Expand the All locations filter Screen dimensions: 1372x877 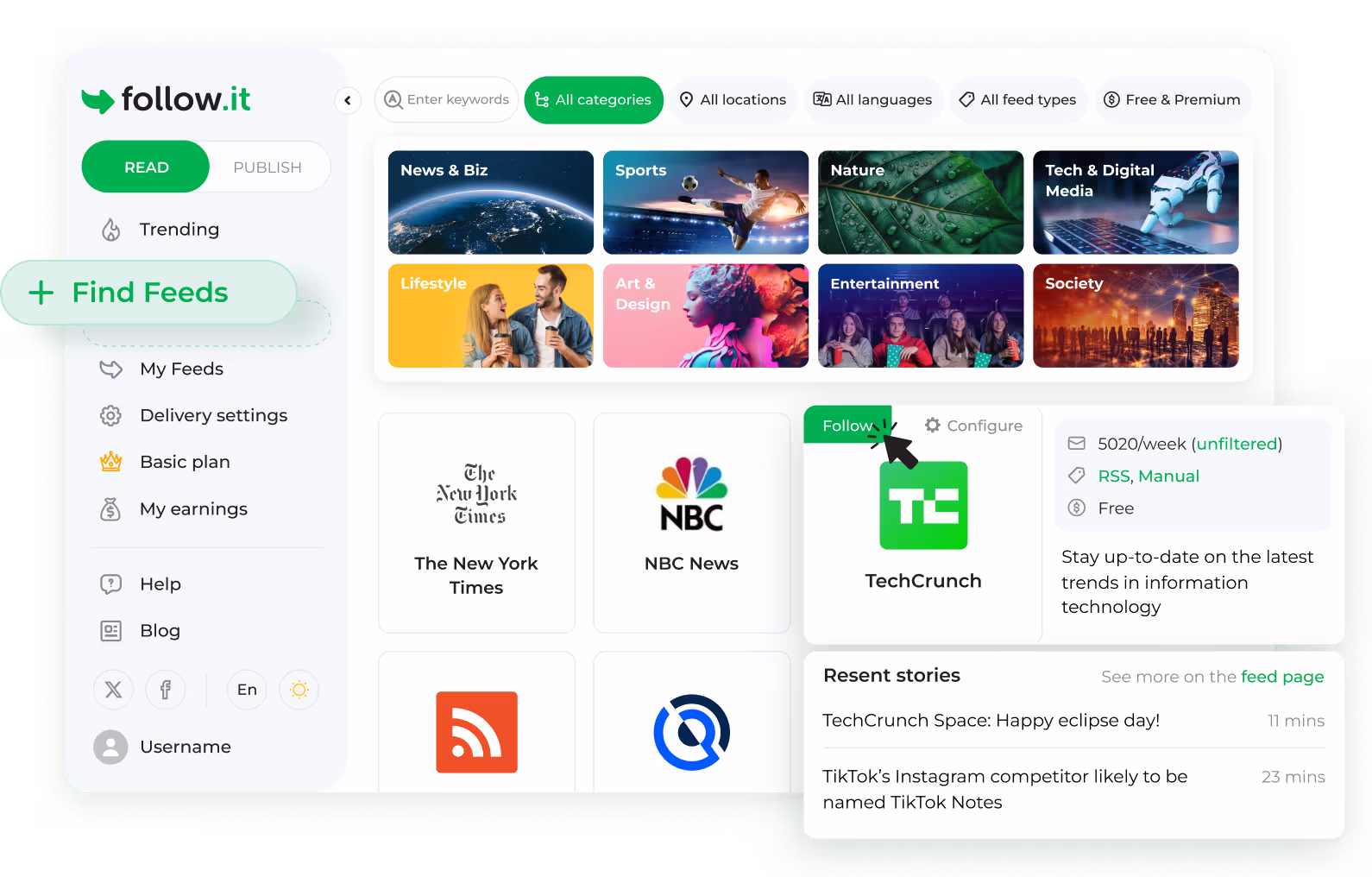pos(733,100)
